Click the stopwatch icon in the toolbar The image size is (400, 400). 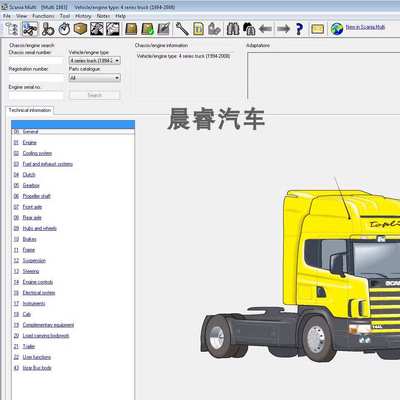click(x=64, y=29)
